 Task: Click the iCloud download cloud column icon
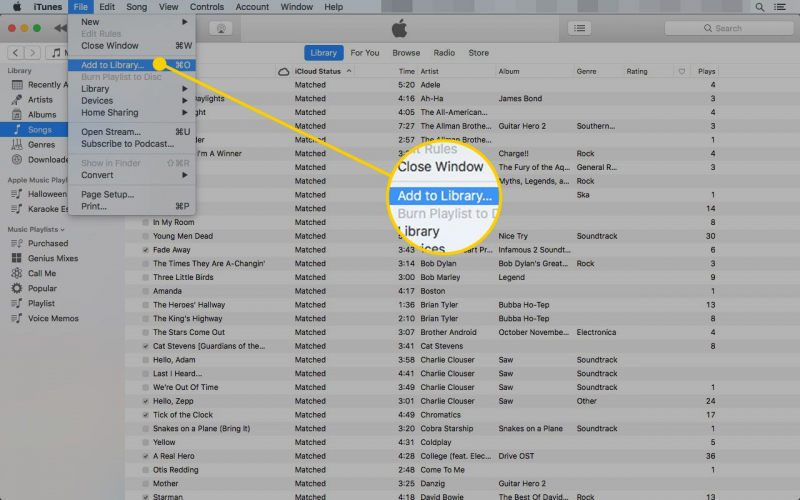pyautogui.click(x=283, y=72)
